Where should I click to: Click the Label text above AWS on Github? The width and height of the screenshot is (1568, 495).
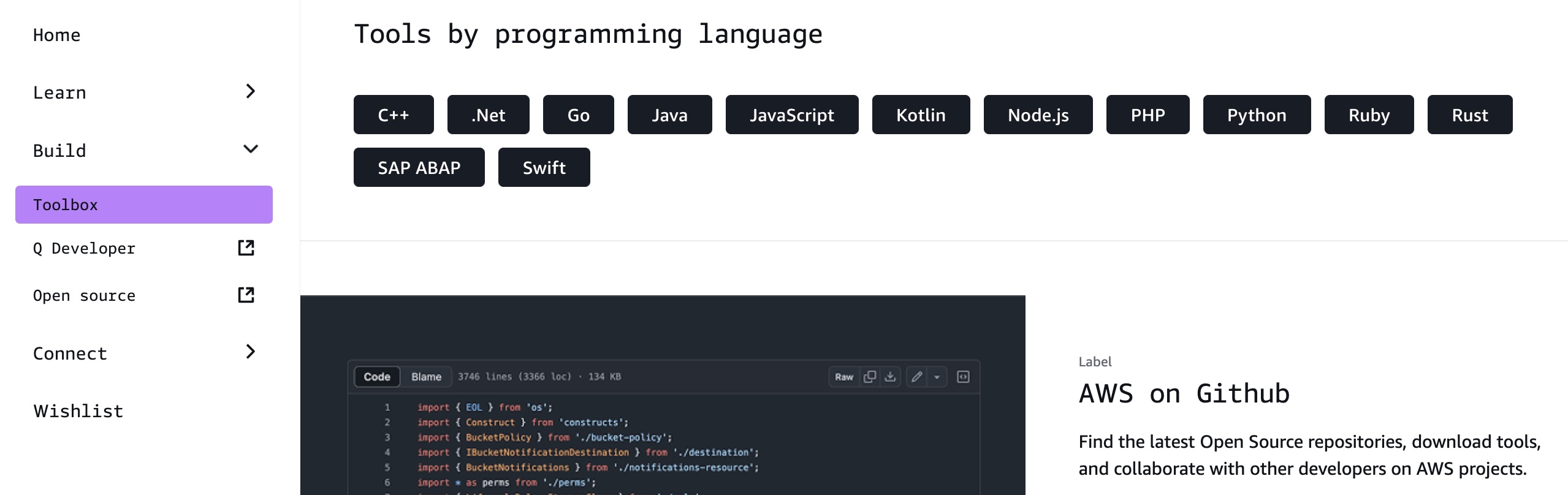[x=1095, y=361]
